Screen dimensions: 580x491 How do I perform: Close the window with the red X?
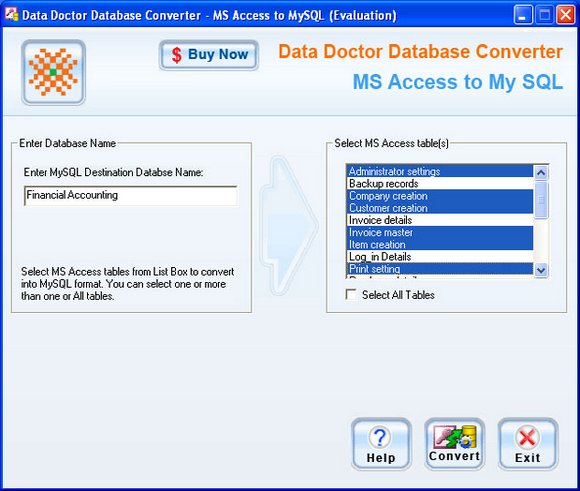(566, 15)
